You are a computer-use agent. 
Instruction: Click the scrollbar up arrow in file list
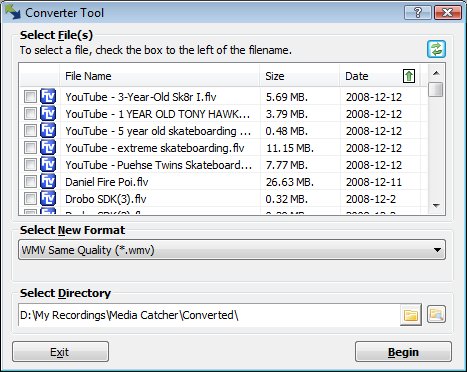[x=436, y=73]
